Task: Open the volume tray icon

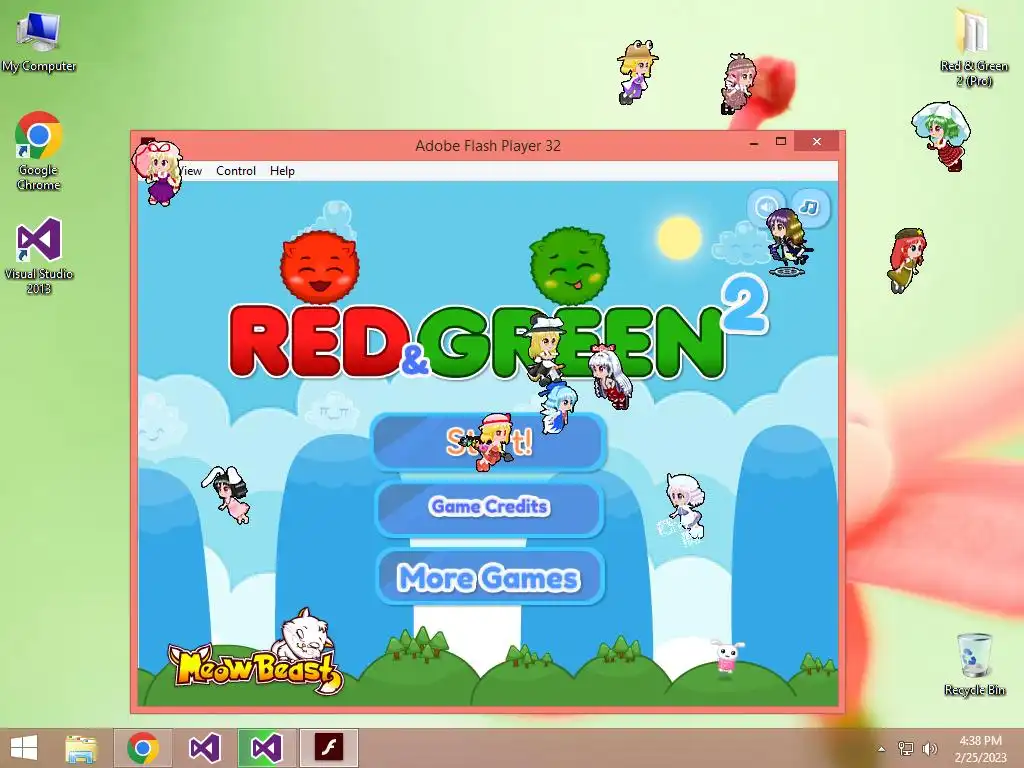Action: coord(930,749)
